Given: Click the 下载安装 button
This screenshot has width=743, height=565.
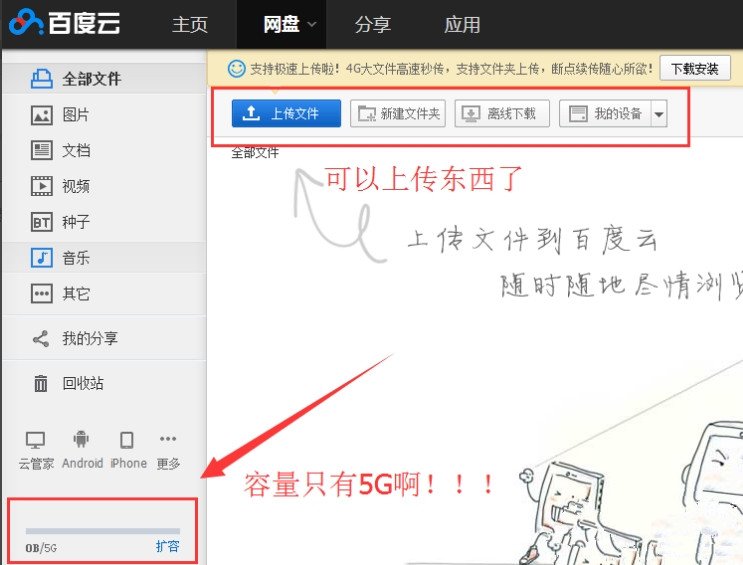Looking at the screenshot, I should [x=695, y=69].
